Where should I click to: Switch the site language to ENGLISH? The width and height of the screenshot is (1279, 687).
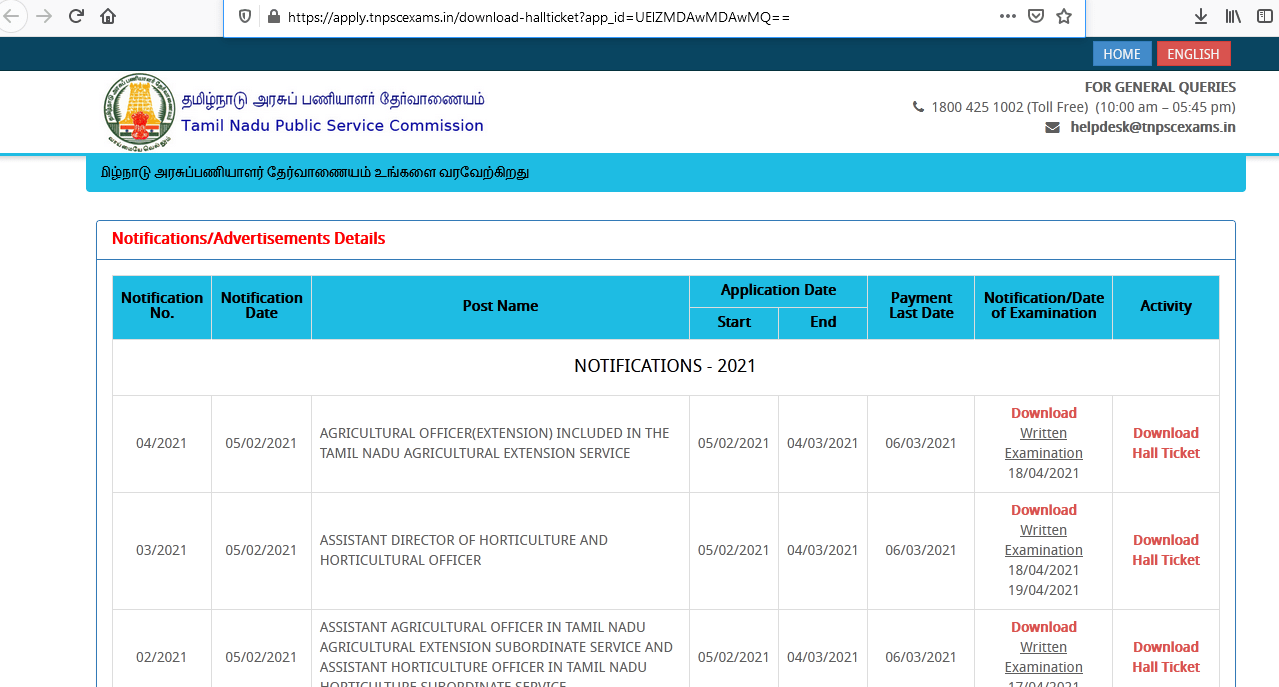click(x=1193, y=54)
